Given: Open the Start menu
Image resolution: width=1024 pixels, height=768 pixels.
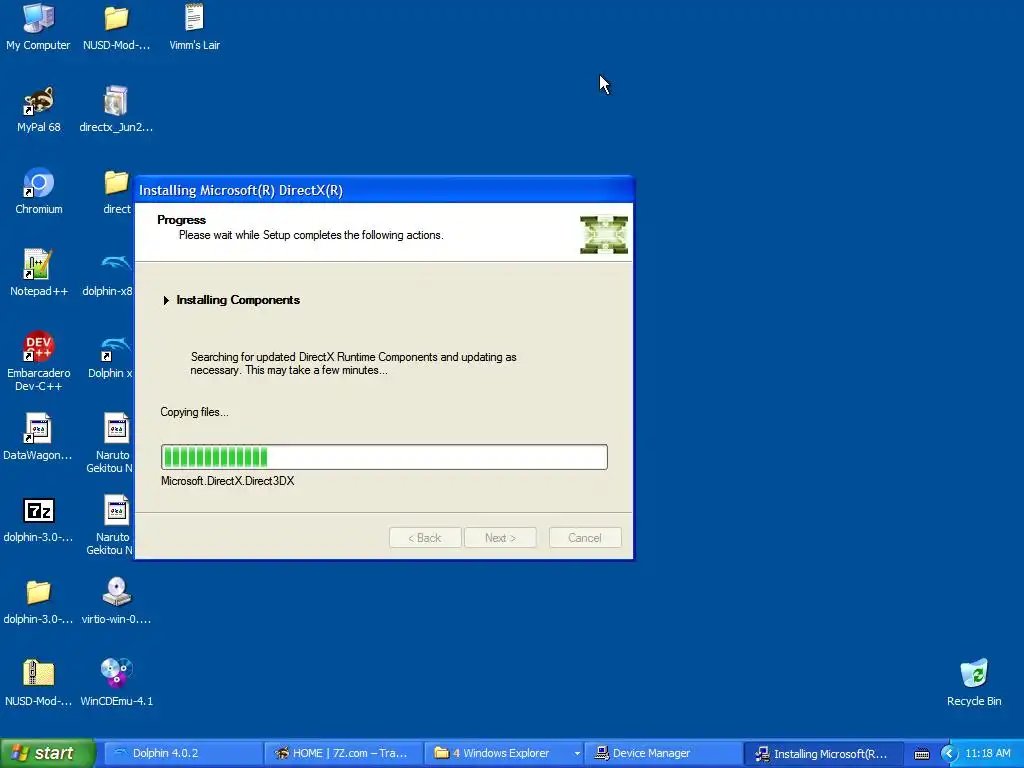Looking at the screenshot, I should tap(47, 753).
